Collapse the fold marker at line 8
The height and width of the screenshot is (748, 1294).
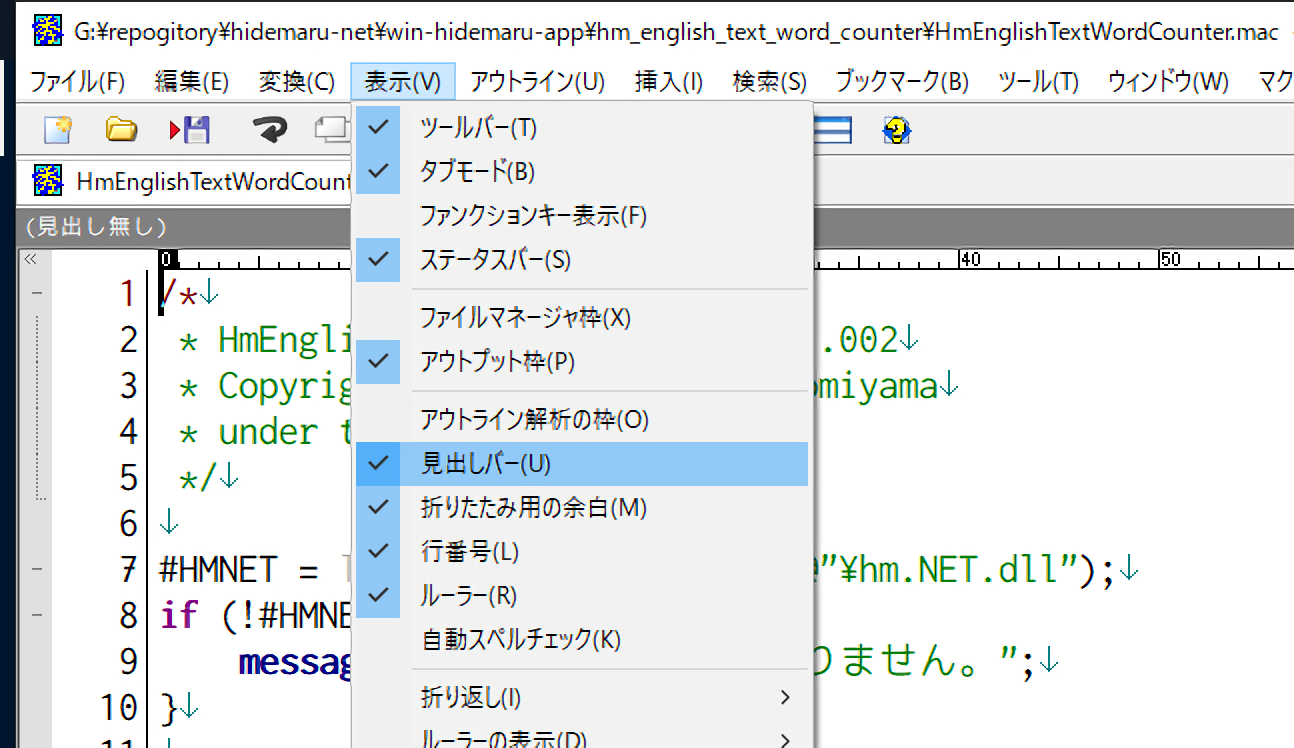click(37, 615)
